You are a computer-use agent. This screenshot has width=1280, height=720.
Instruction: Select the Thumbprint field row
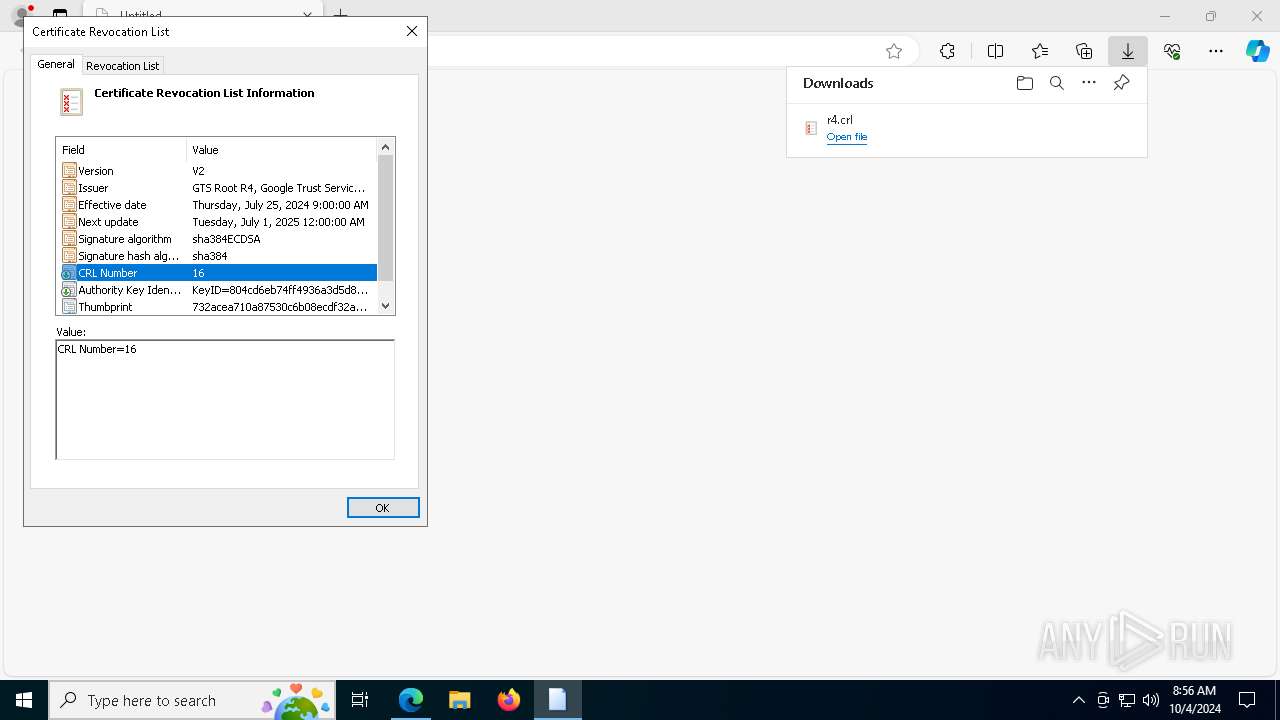tap(218, 307)
